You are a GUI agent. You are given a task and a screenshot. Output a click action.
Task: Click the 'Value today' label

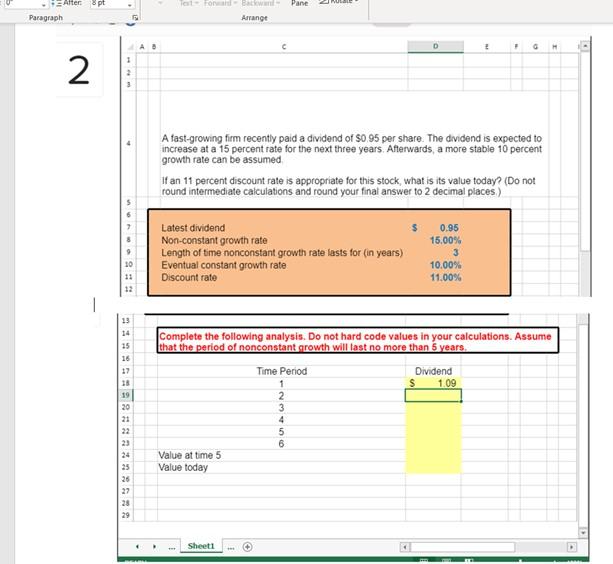183,467
